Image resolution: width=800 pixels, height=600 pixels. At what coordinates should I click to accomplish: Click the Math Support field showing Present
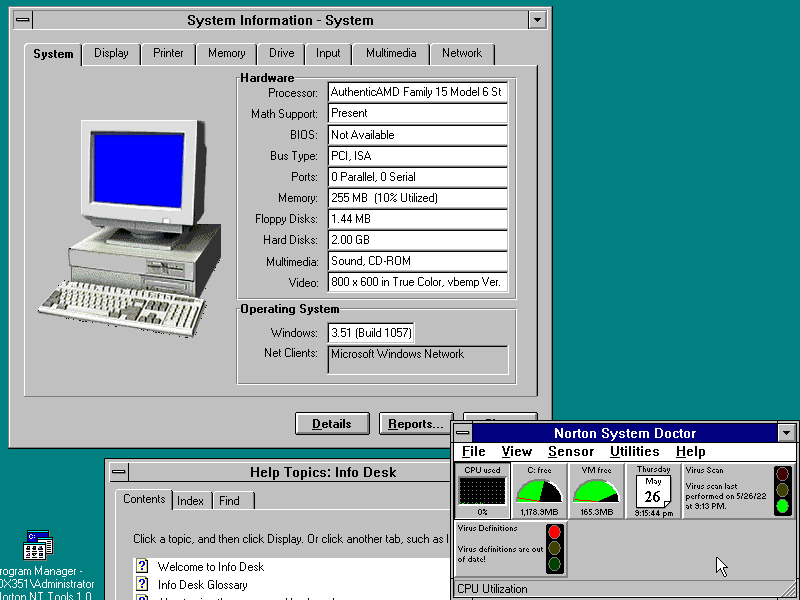[x=417, y=113]
